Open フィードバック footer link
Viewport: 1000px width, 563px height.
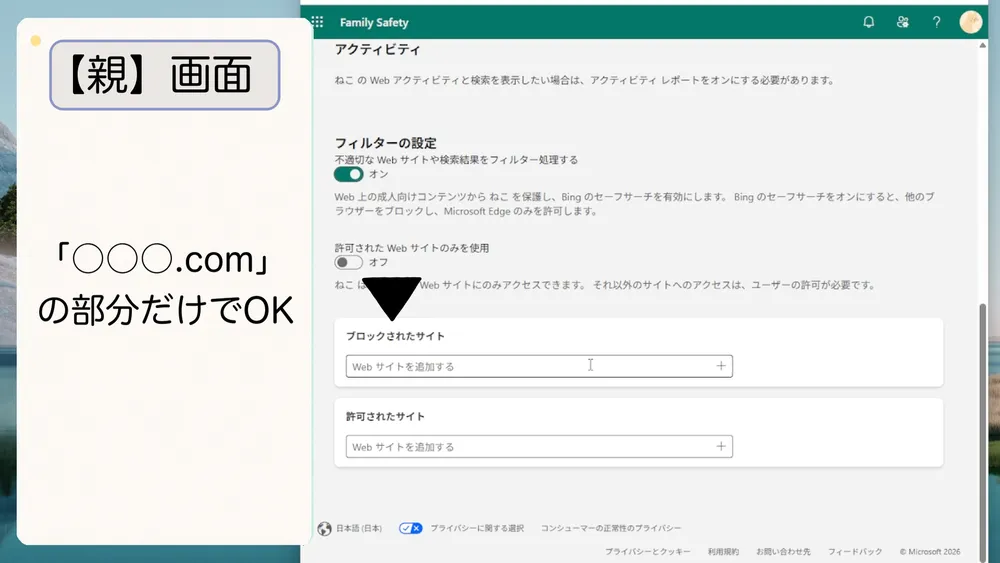[855, 552]
